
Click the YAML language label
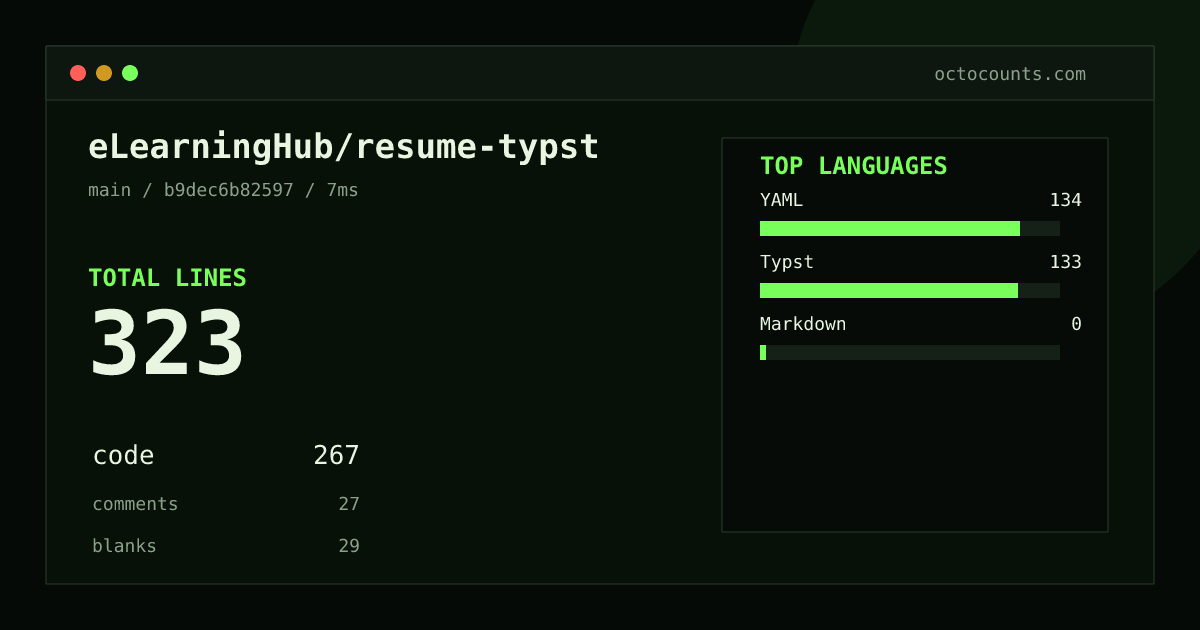tap(781, 200)
